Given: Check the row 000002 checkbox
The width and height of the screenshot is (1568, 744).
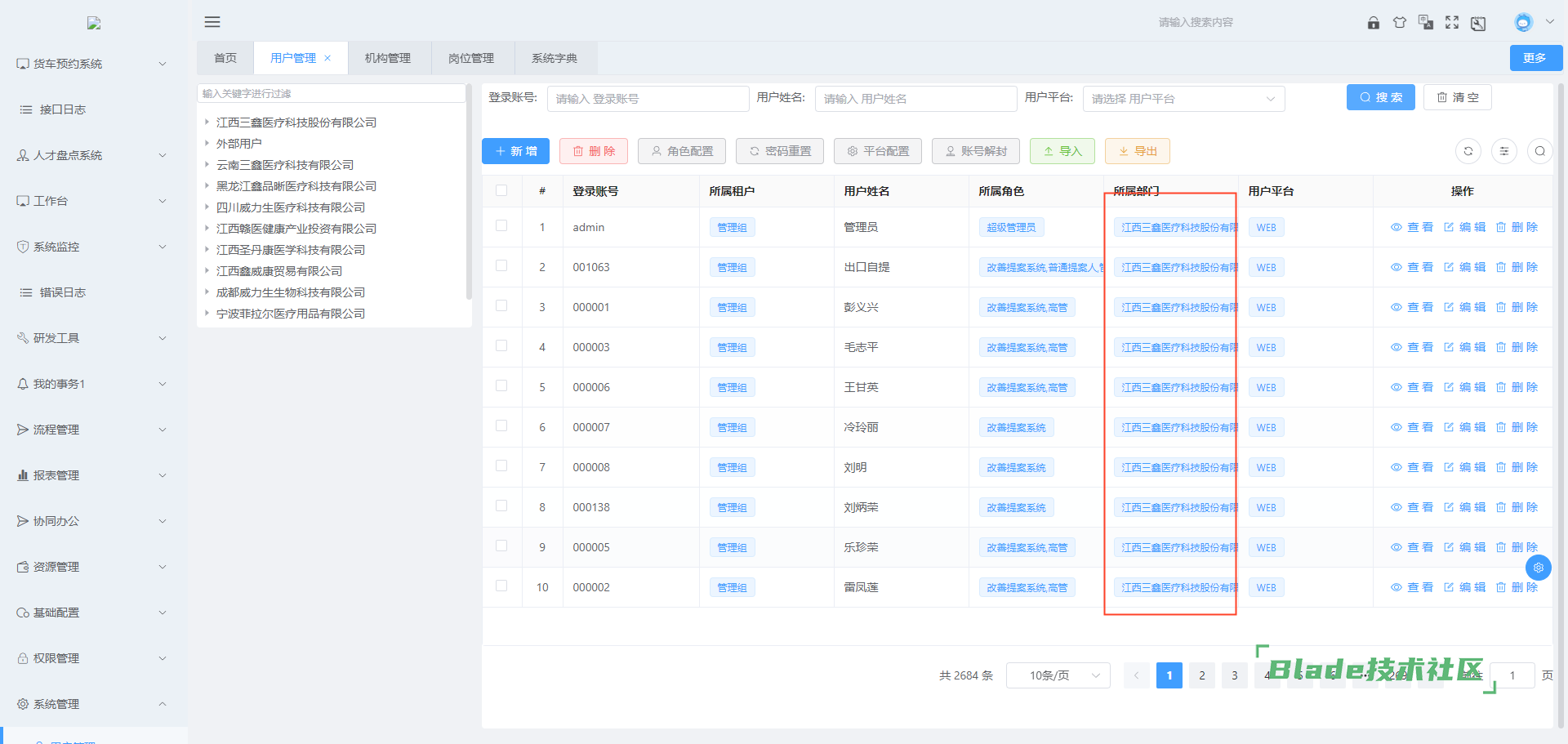Looking at the screenshot, I should pyautogui.click(x=501, y=586).
